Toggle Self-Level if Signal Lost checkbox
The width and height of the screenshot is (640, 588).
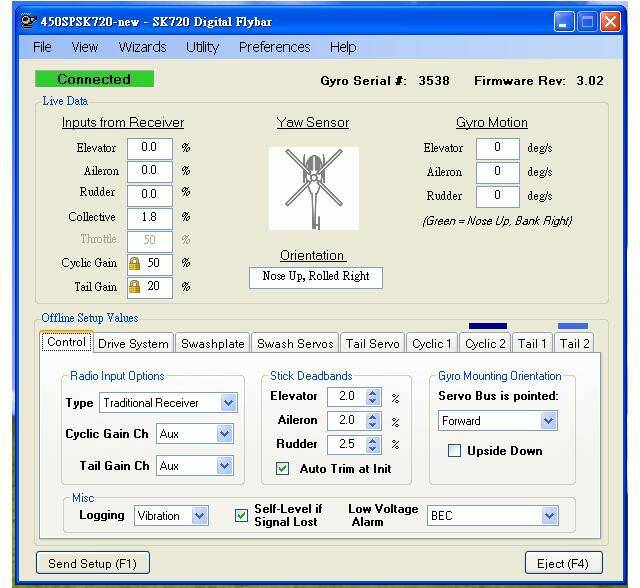tap(241, 515)
